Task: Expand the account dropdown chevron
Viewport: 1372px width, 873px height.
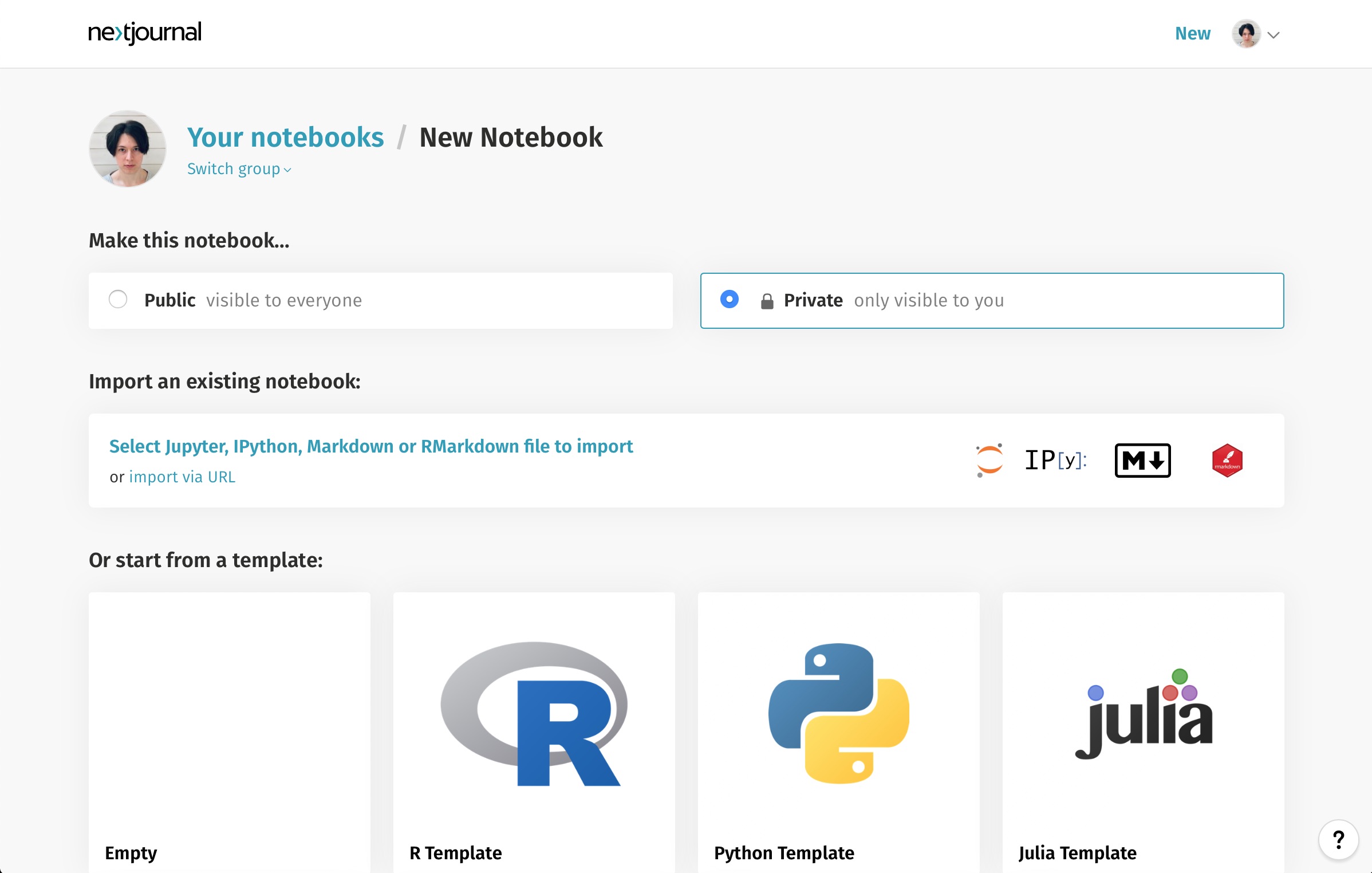Action: coord(1274,35)
